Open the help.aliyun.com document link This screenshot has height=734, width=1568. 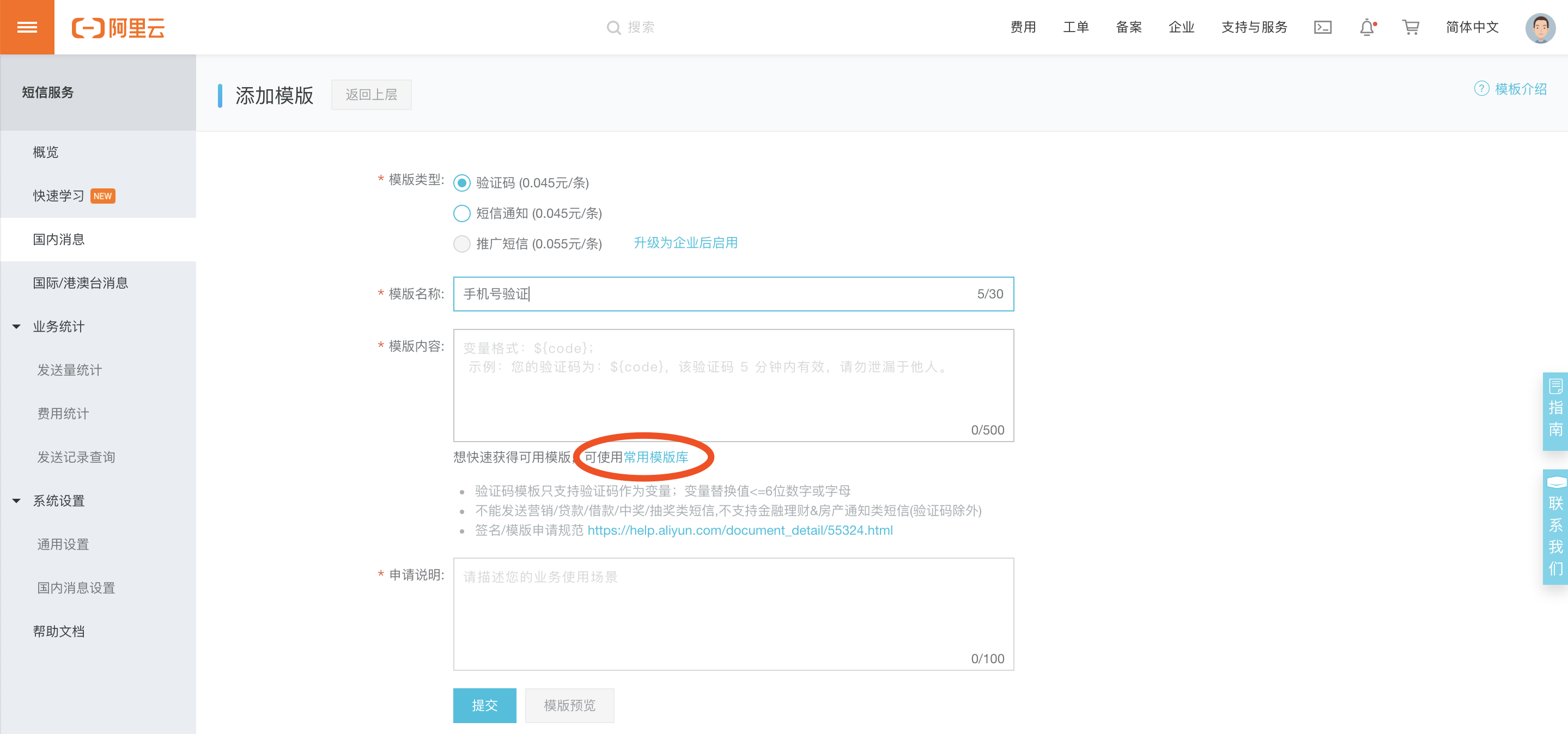pyautogui.click(x=739, y=530)
